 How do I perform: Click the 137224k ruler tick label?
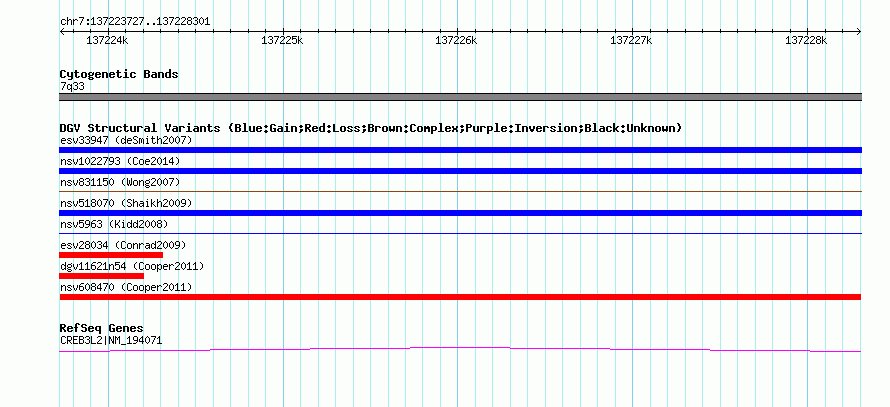pyautogui.click(x=107, y=40)
